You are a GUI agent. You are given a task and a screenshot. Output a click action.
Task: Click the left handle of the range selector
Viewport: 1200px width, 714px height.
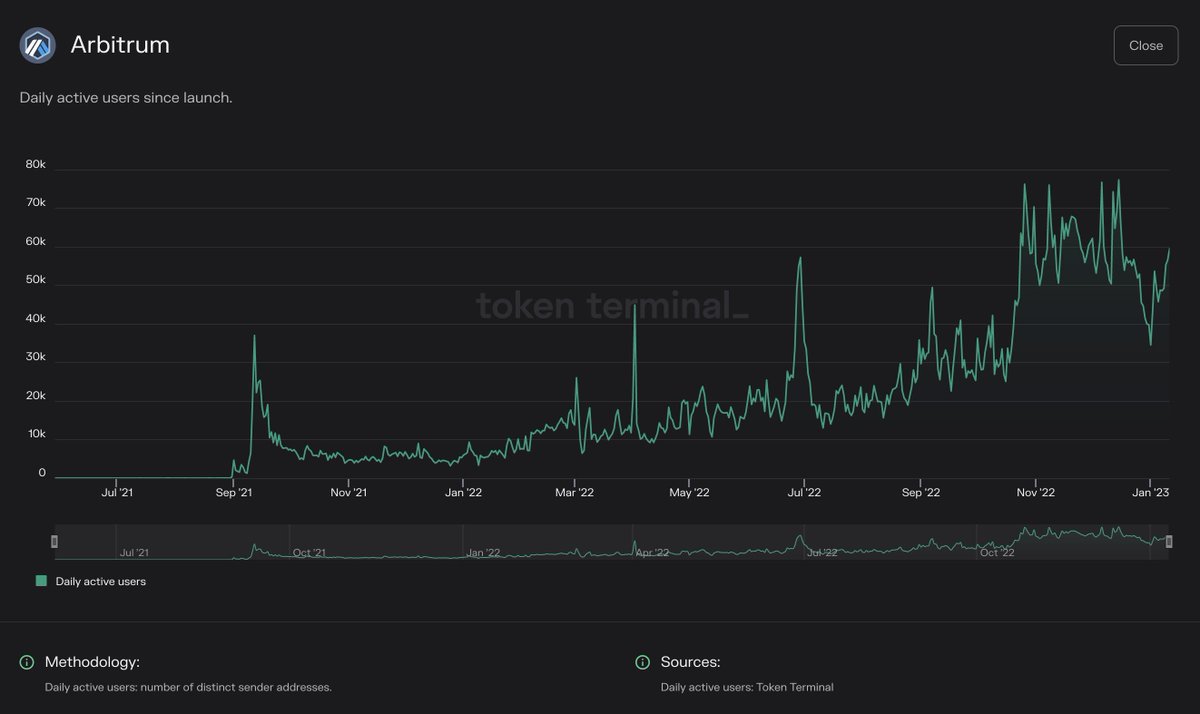click(x=55, y=541)
